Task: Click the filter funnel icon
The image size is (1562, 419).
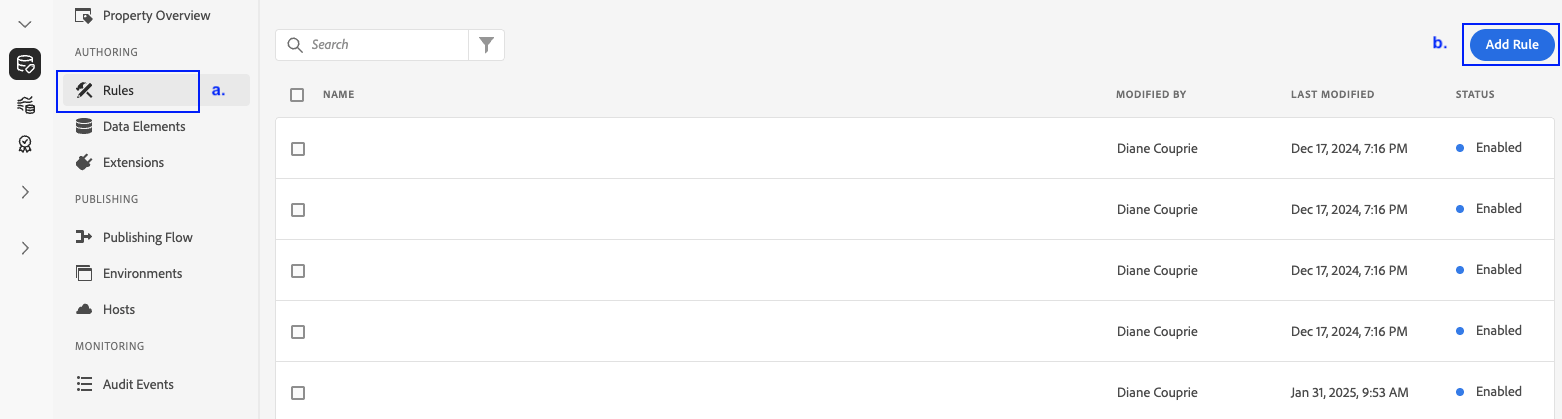Action: (x=486, y=45)
